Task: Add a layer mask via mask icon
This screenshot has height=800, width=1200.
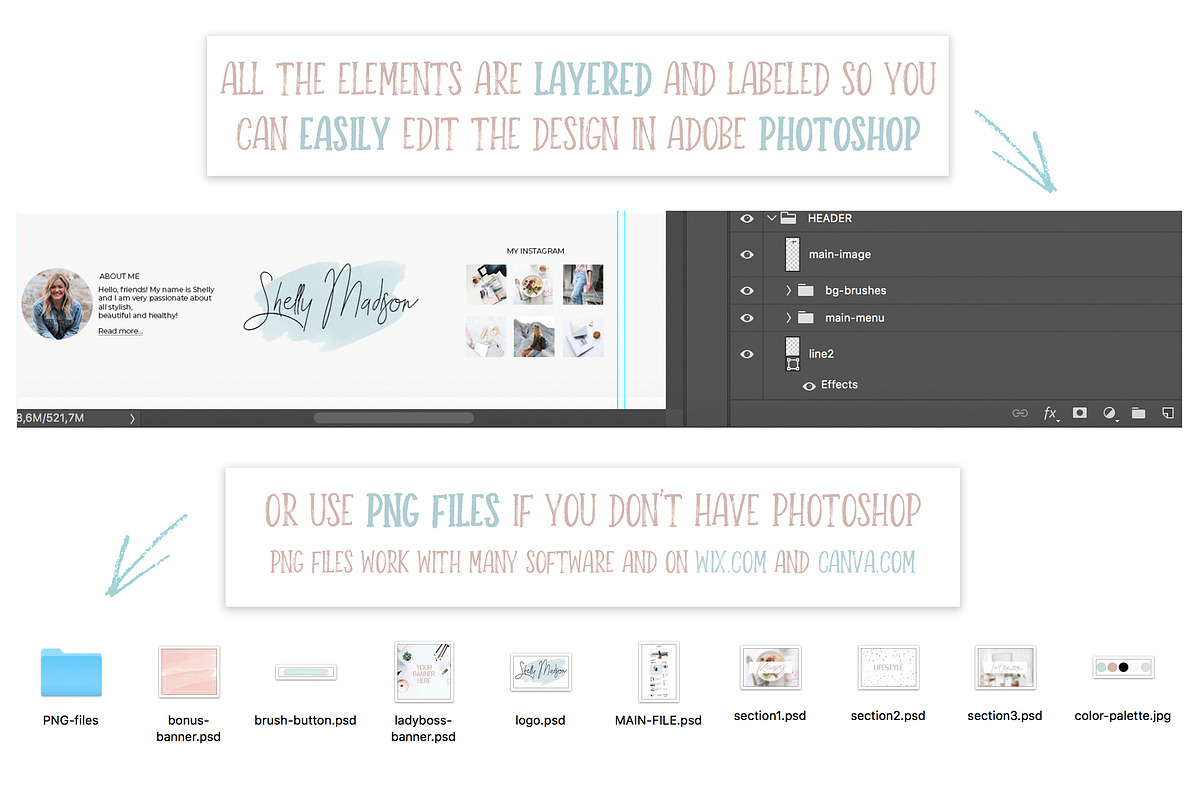Action: 1080,412
